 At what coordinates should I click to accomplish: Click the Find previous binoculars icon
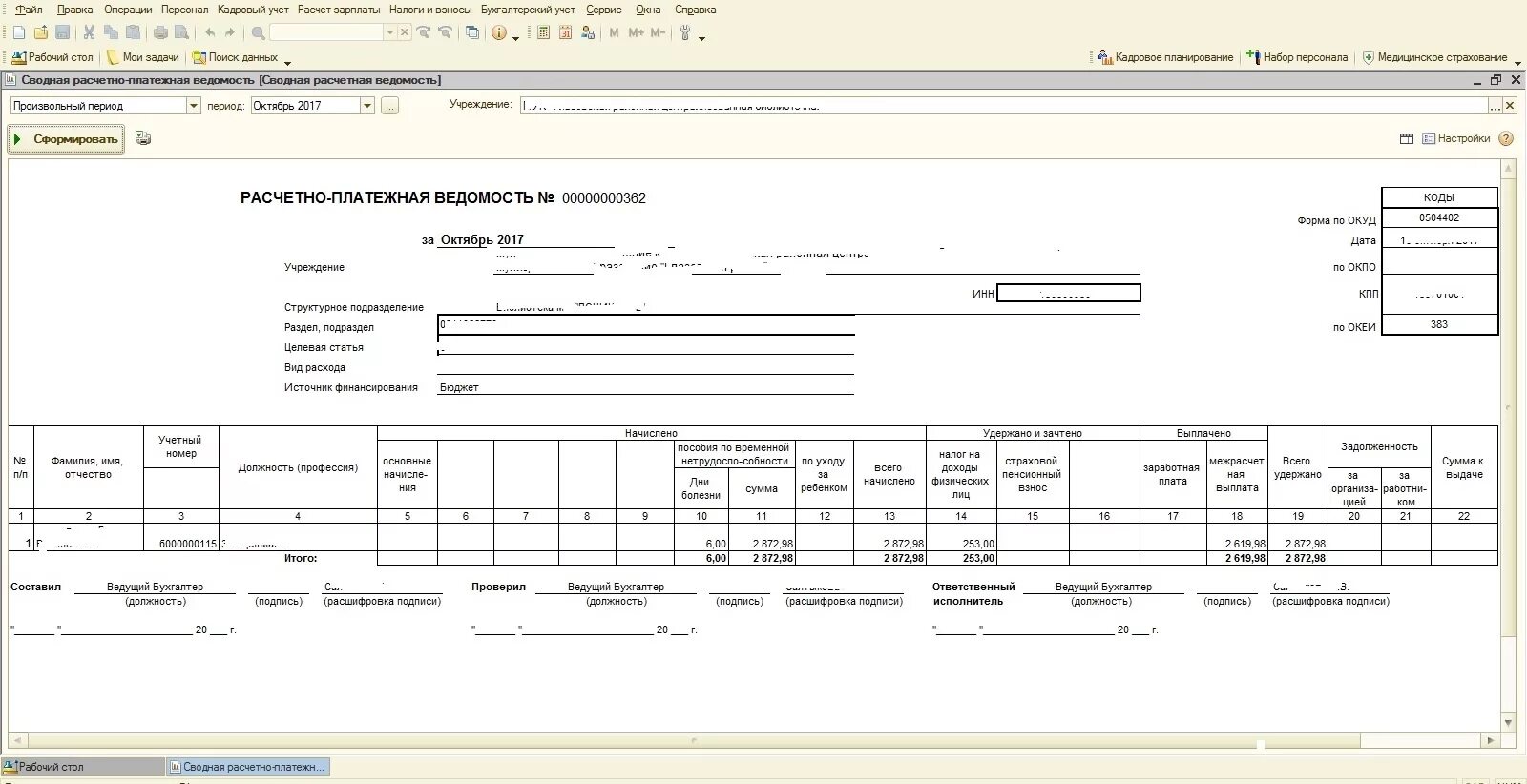(445, 32)
